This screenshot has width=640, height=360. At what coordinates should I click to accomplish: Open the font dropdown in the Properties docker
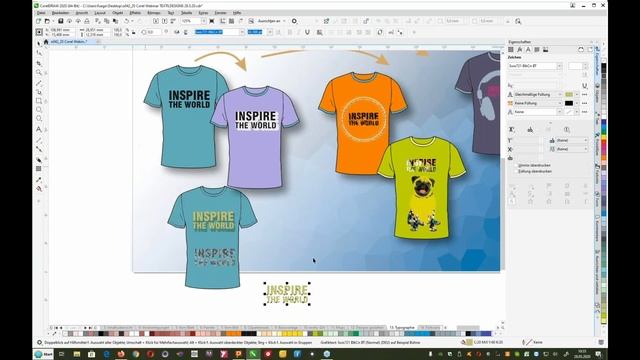(559, 66)
